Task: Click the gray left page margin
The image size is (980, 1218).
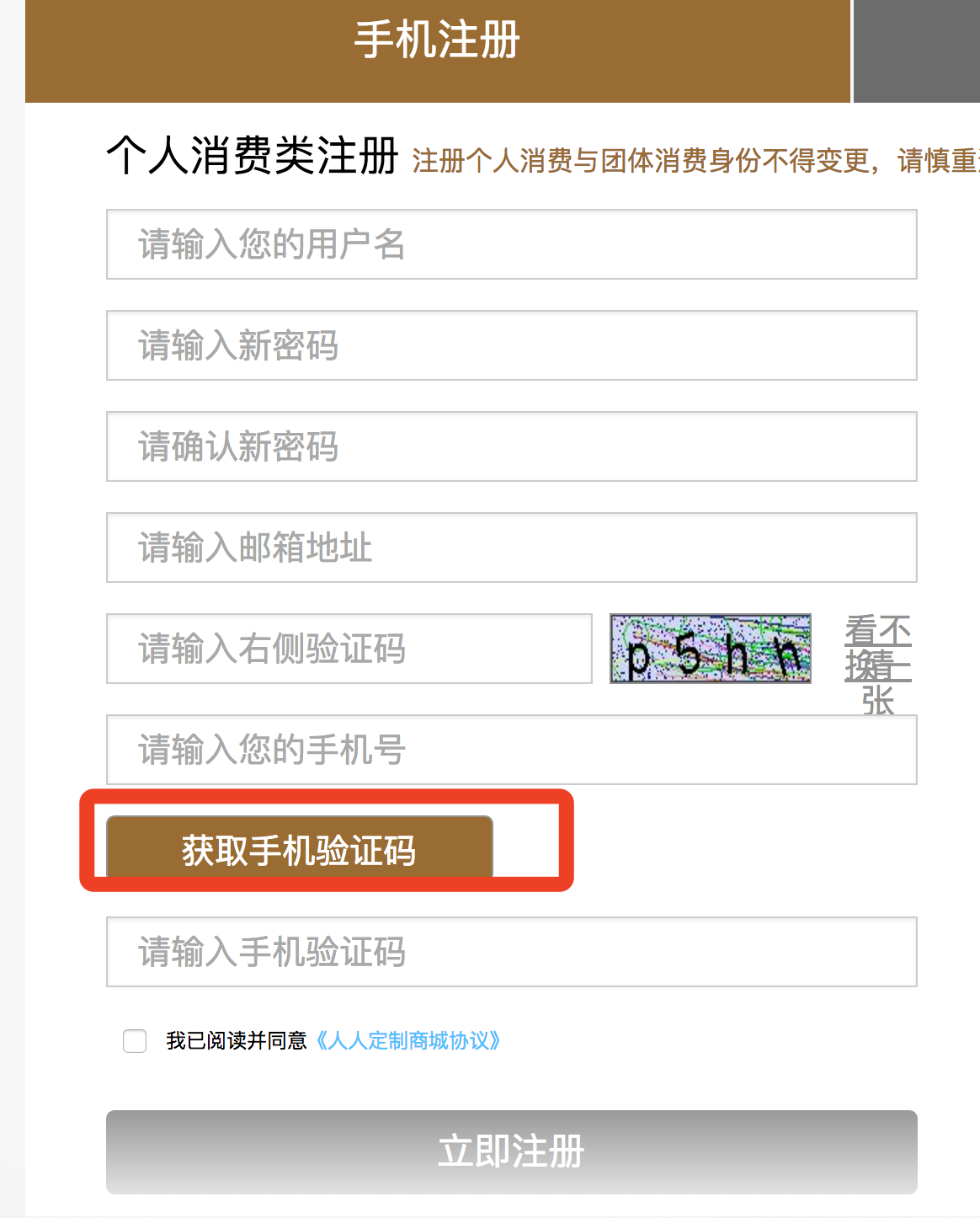Action: (x=12, y=590)
